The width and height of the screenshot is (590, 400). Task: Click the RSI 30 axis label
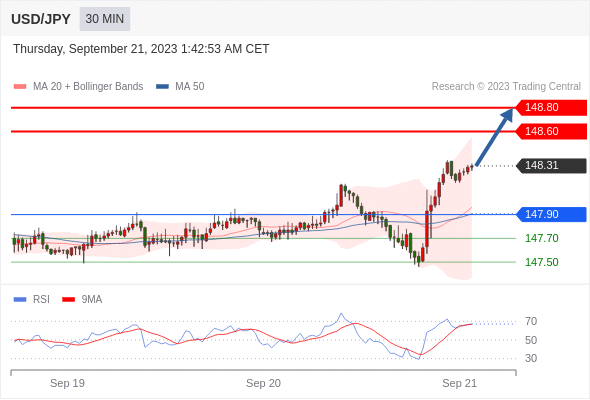(531, 358)
